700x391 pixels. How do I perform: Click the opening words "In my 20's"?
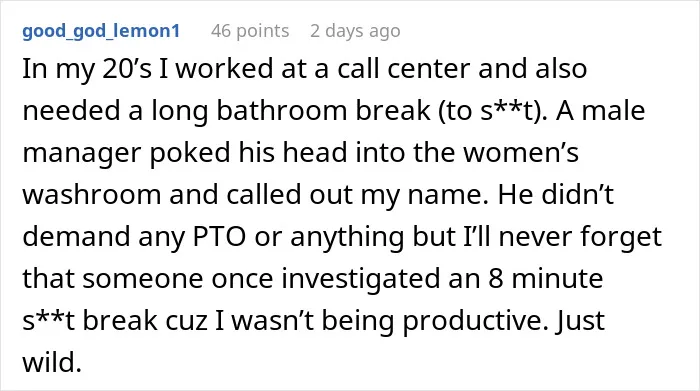tap(87, 69)
